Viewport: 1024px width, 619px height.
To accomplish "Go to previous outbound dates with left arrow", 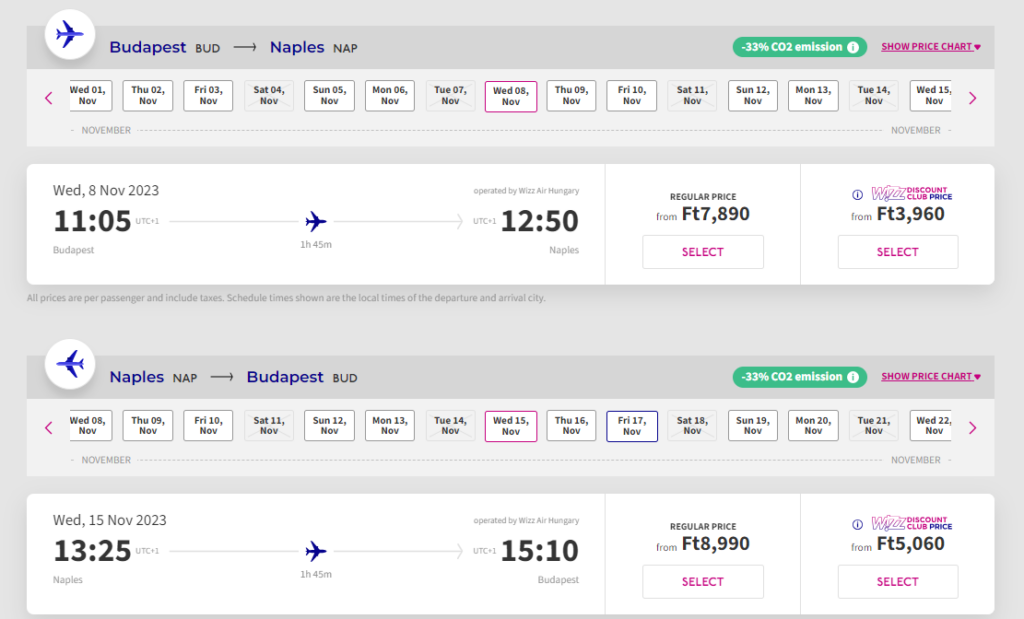I will (x=48, y=98).
